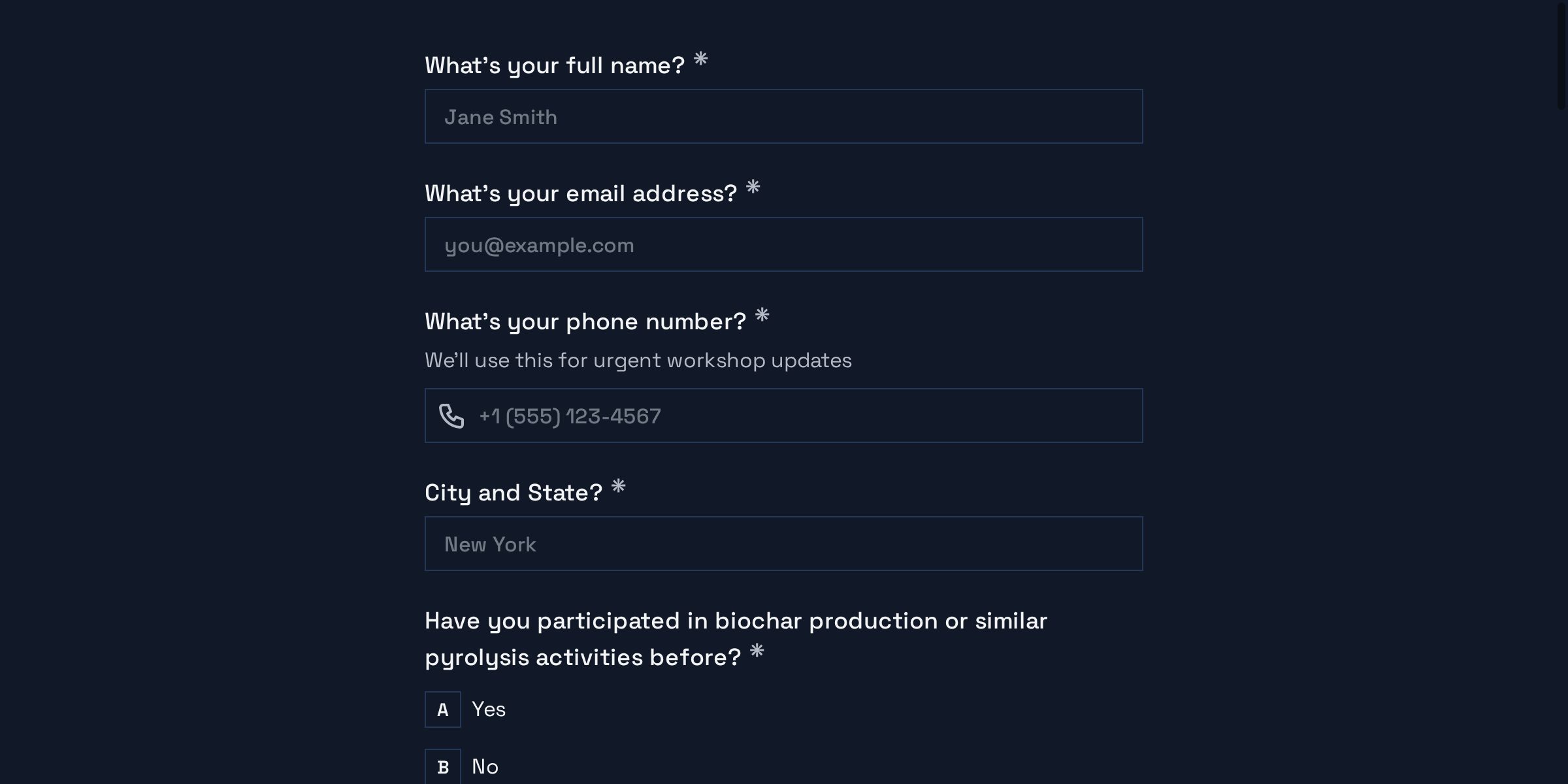Image resolution: width=1568 pixels, height=784 pixels.
Task: Select the No answer for biochar experience
Action: click(x=485, y=766)
